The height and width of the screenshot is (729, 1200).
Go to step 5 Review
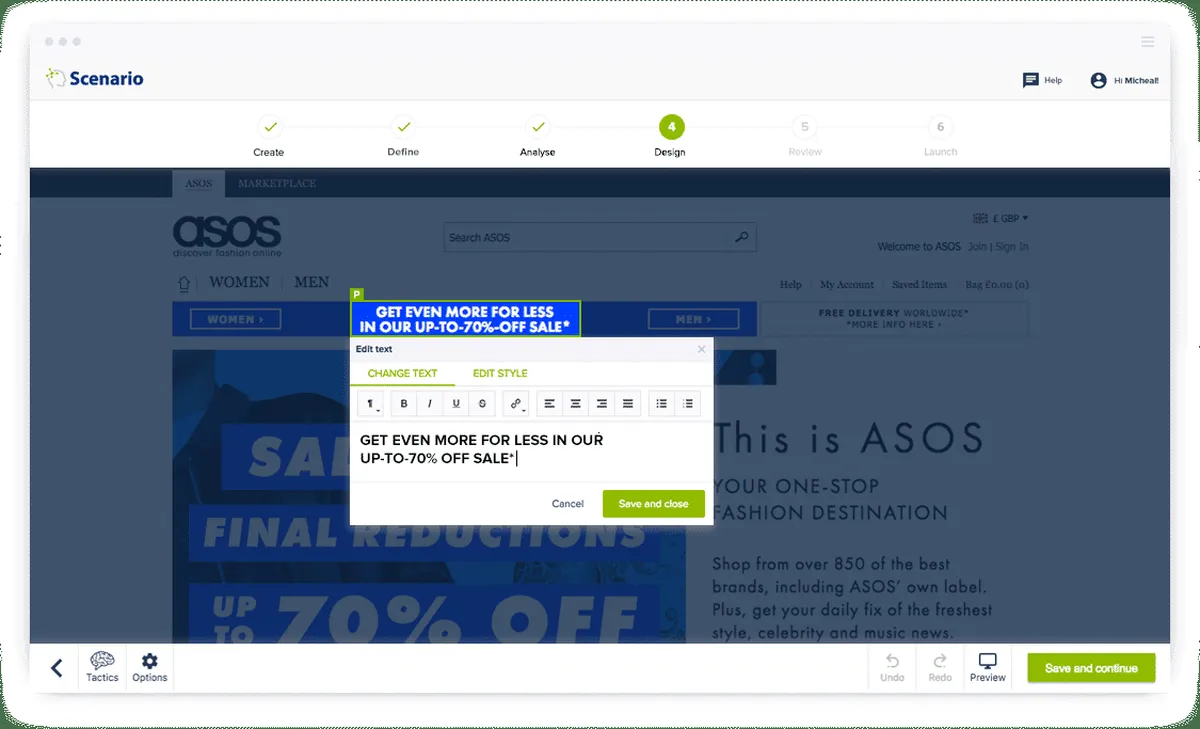pos(805,137)
